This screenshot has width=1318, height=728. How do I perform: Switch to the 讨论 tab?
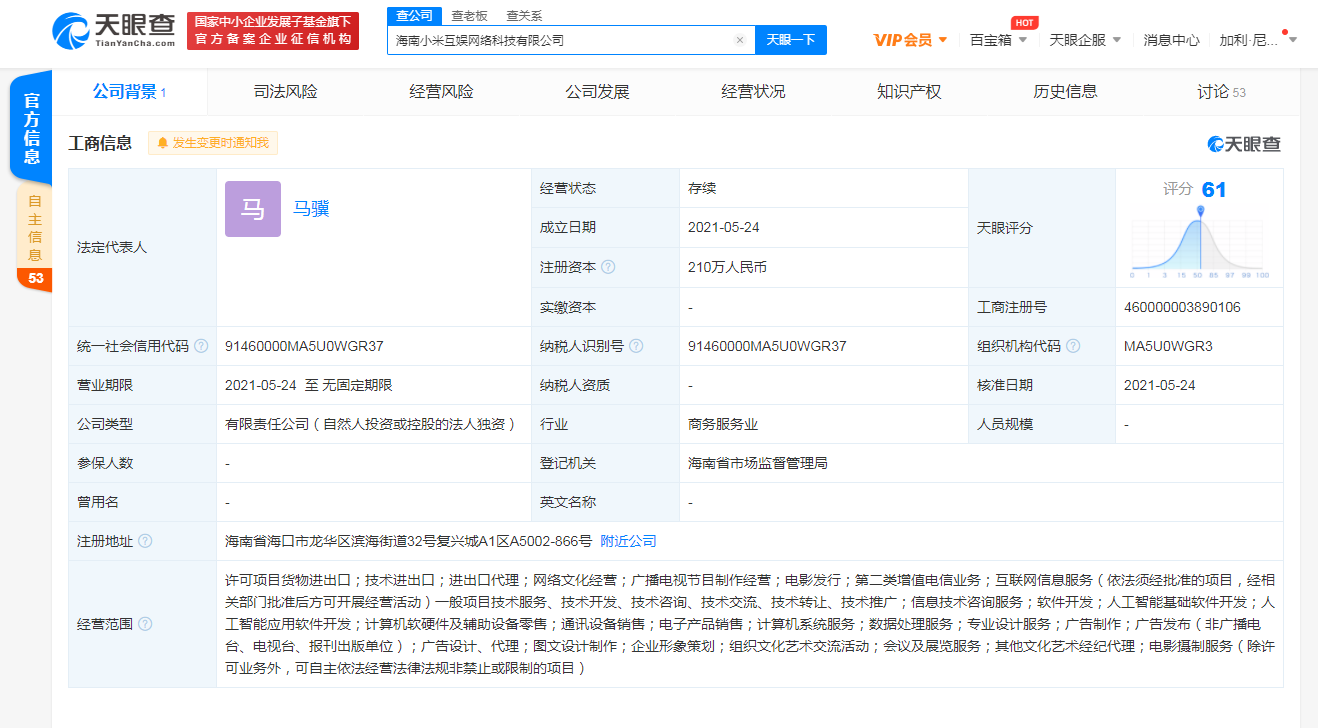(1214, 90)
